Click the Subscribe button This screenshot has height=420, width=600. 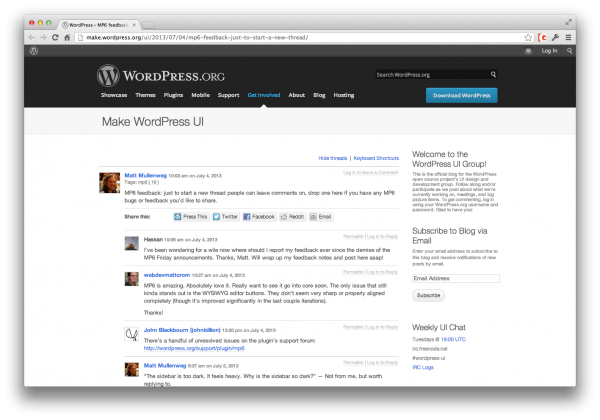click(x=428, y=295)
